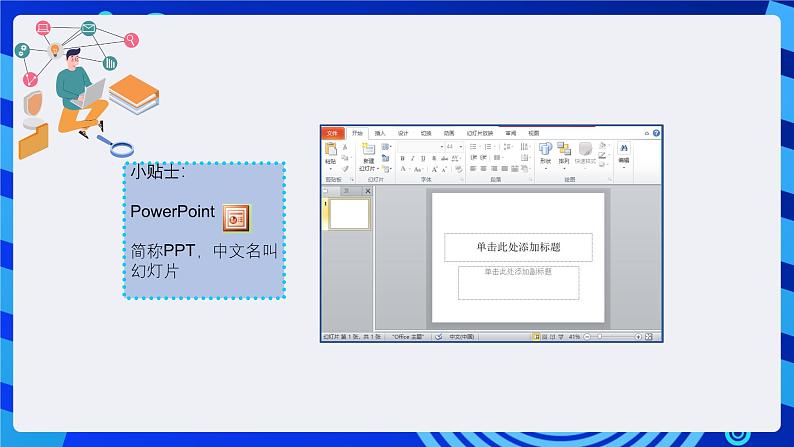Click the New Slide icon
The image size is (794, 447).
coord(368,149)
